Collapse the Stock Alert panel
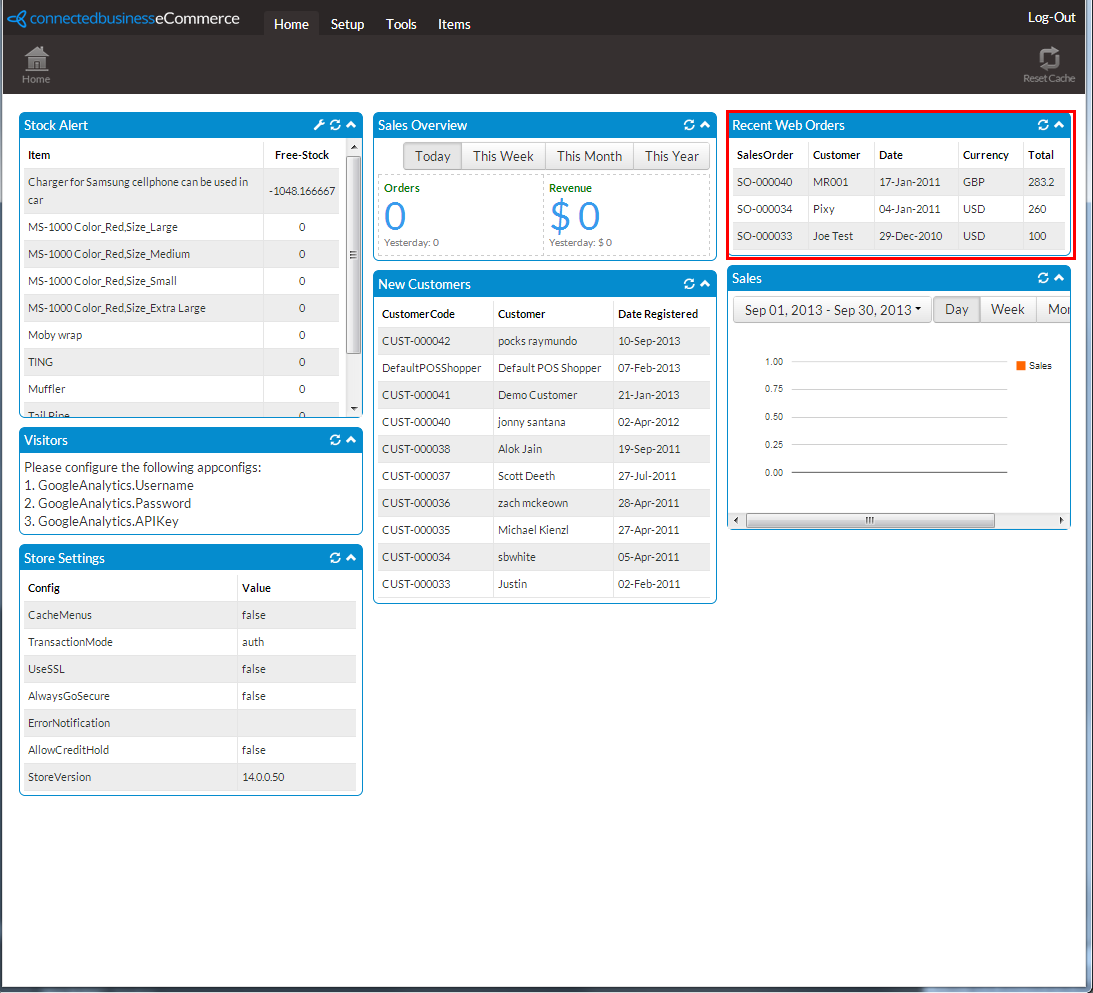The image size is (1093, 993). [351, 125]
